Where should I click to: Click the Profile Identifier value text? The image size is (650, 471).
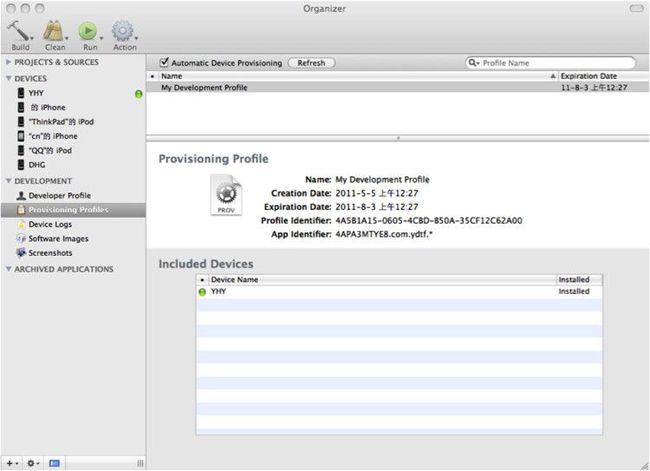pos(429,221)
